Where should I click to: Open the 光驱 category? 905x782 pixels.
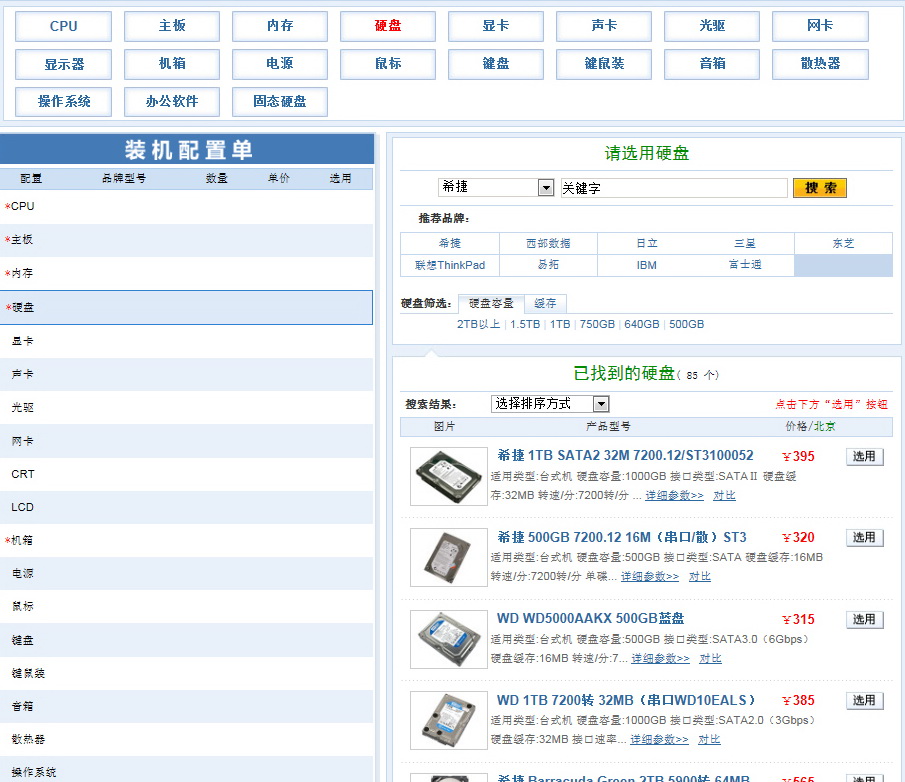coord(712,26)
